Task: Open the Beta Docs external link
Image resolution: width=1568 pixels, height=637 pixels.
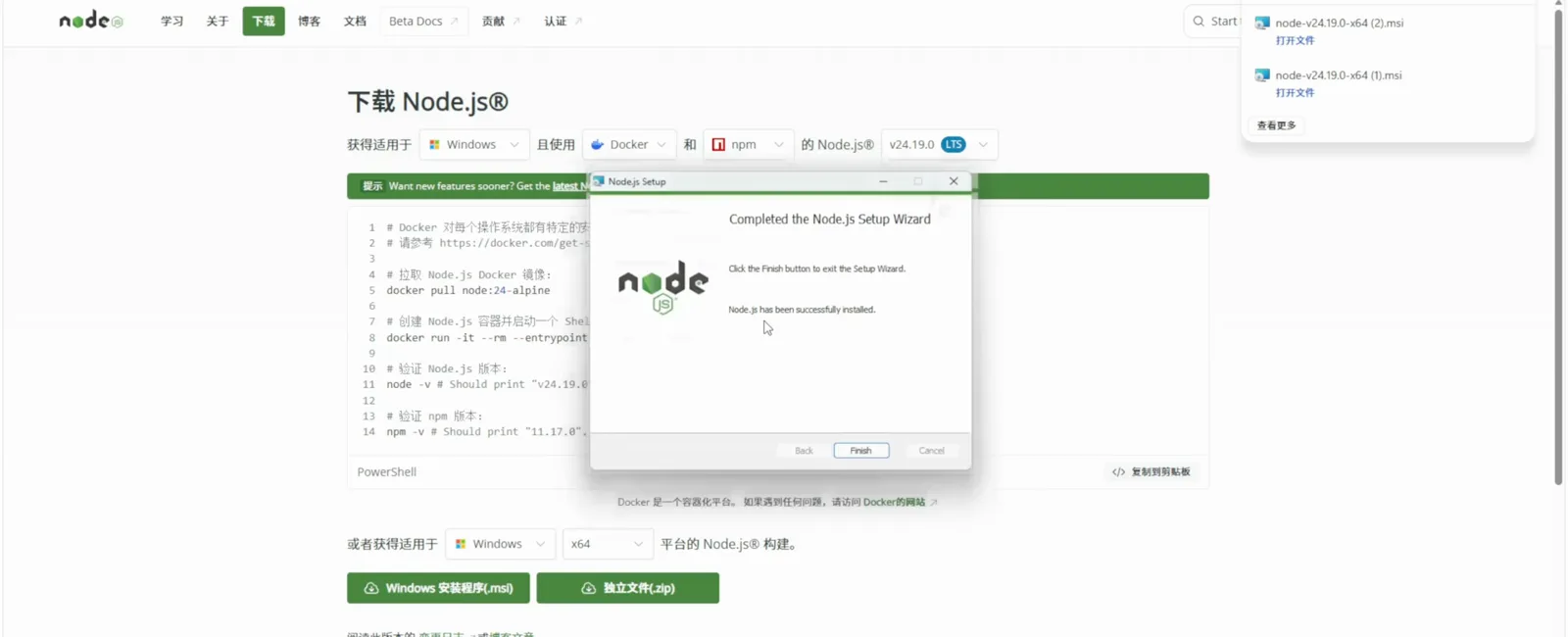Action: point(423,21)
